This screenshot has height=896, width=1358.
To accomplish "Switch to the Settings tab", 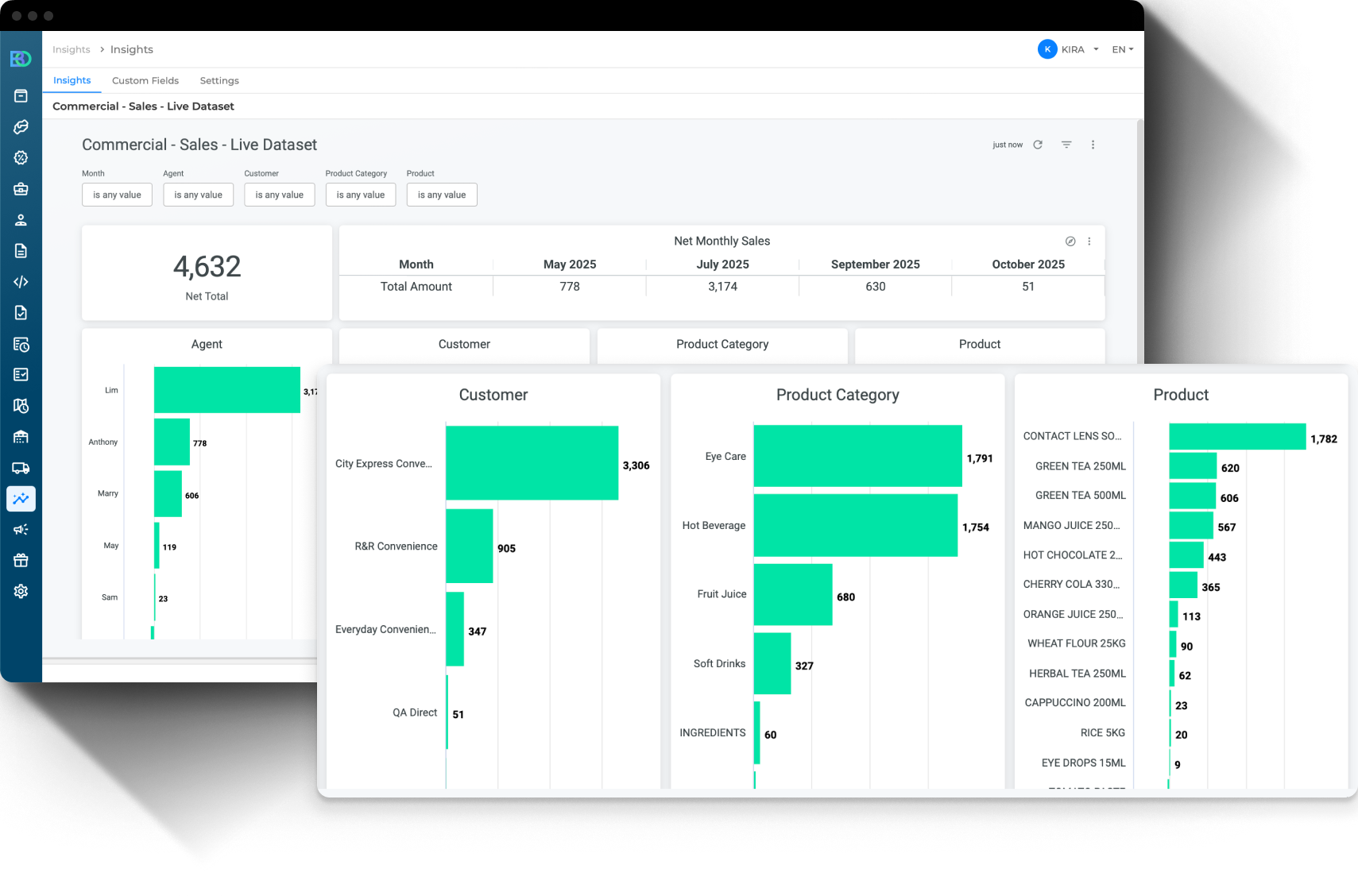I will [219, 80].
